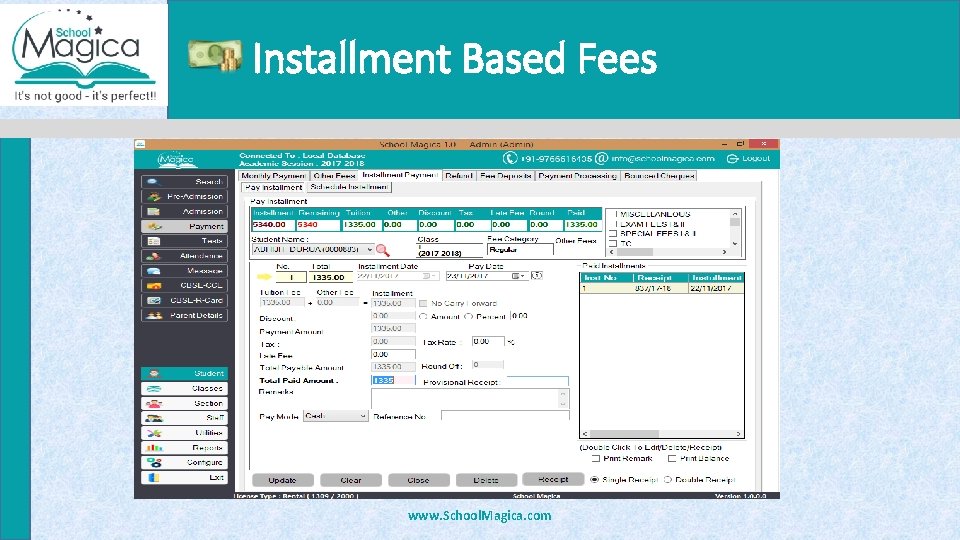Click the Logout icon in header

point(732,159)
